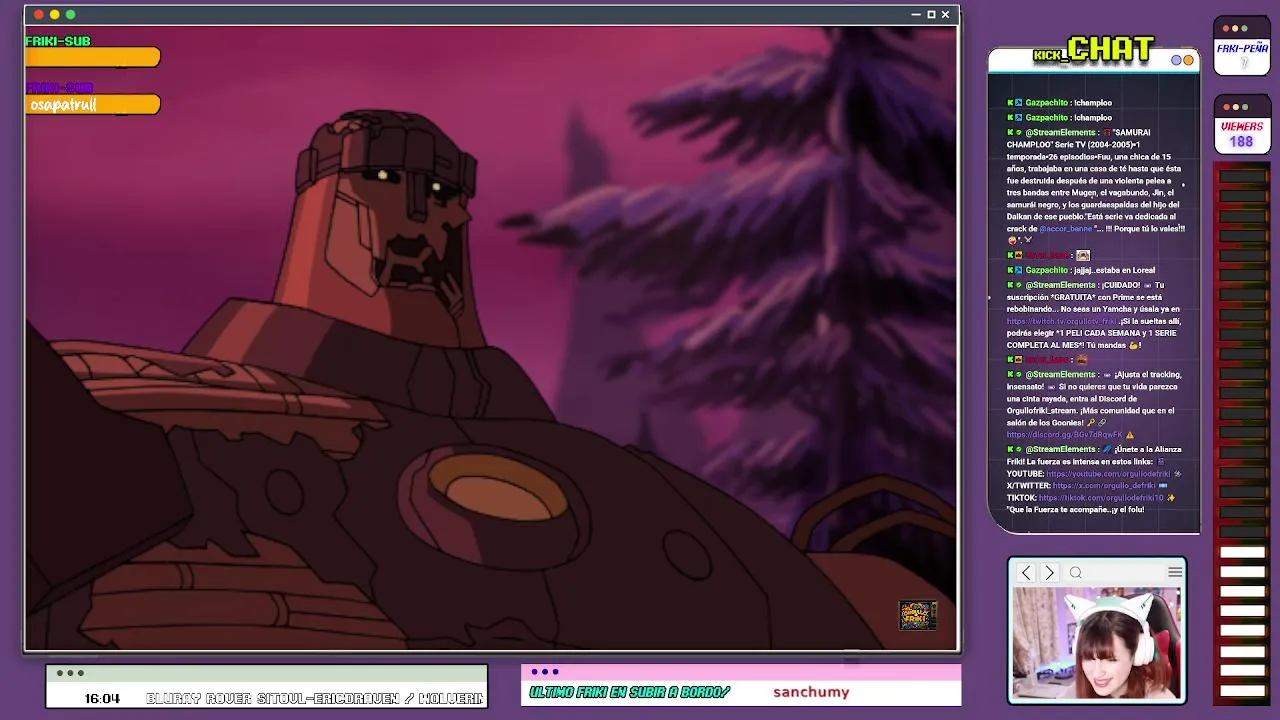Image resolution: width=1280 pixels, height=720 pixels.
Task: Click the 16:04 clock in bottom ticker
Action: coord(102,699)
